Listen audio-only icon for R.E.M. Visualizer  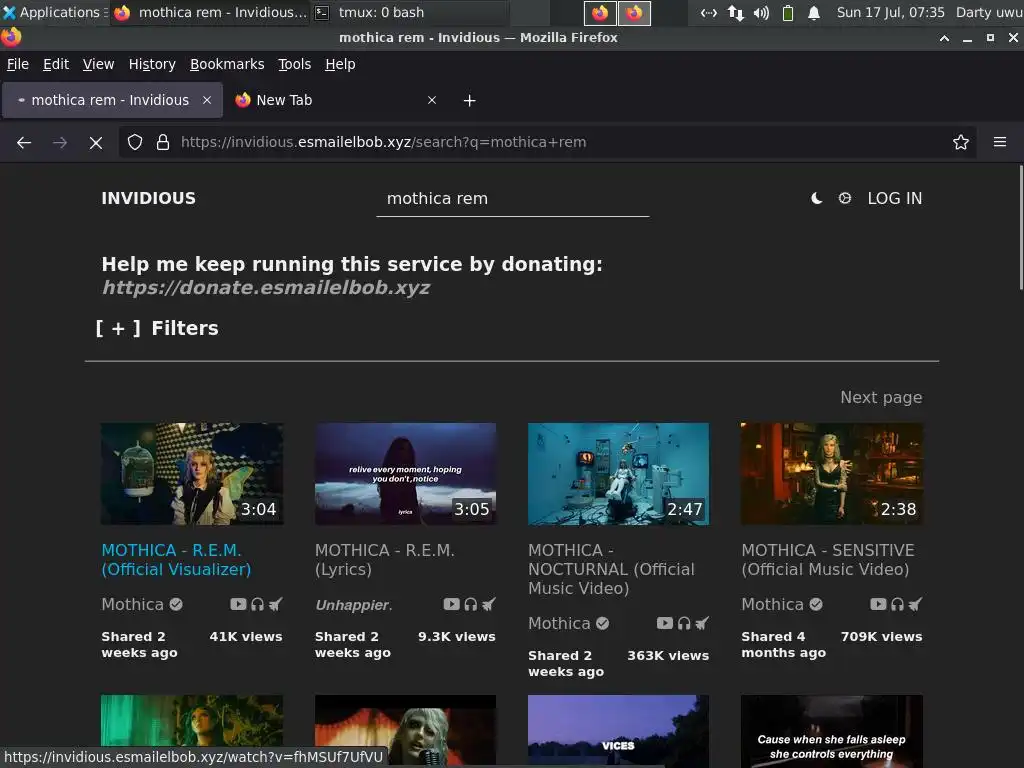(257, 604)
